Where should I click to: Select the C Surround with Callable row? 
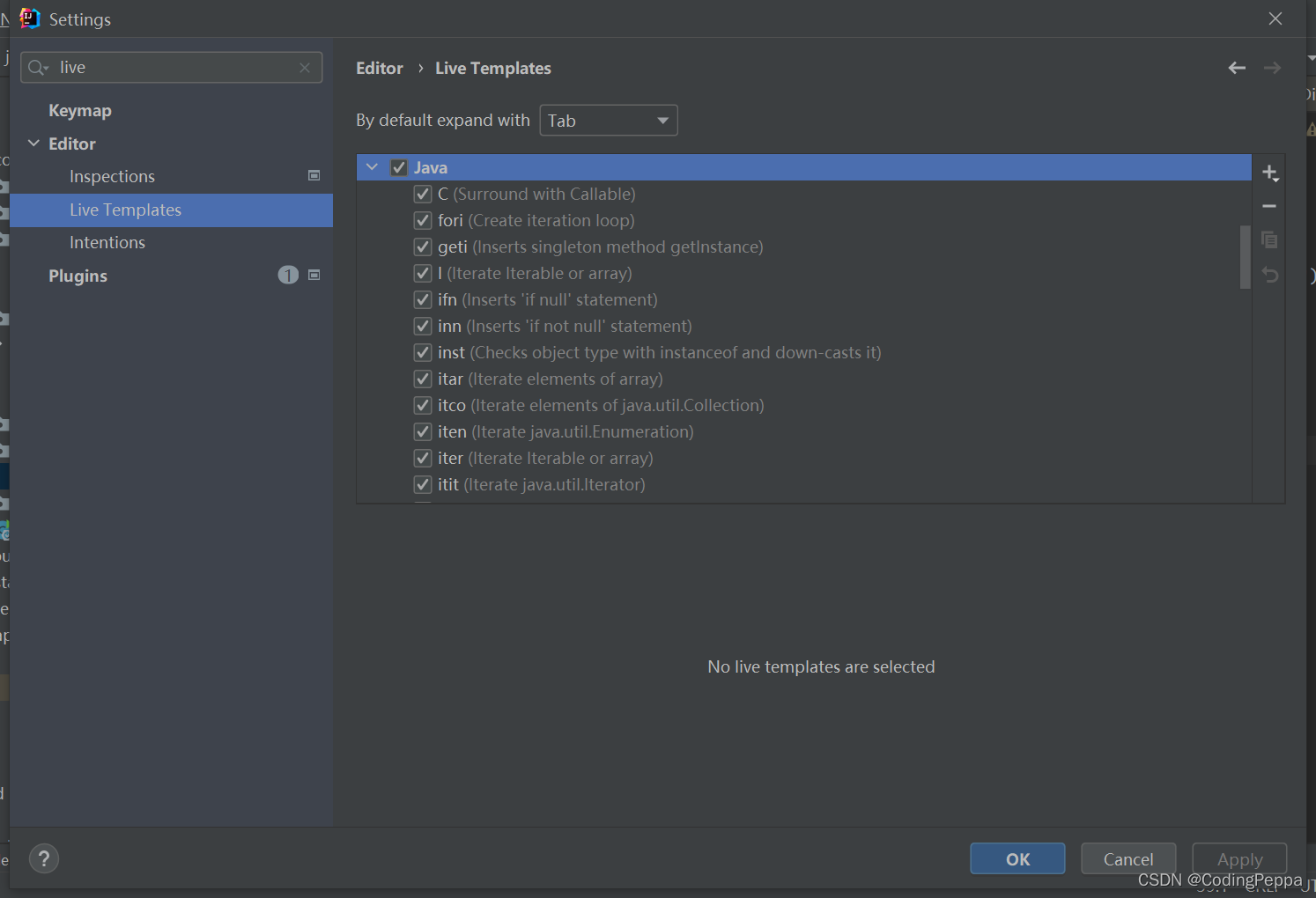click(804, 194)
